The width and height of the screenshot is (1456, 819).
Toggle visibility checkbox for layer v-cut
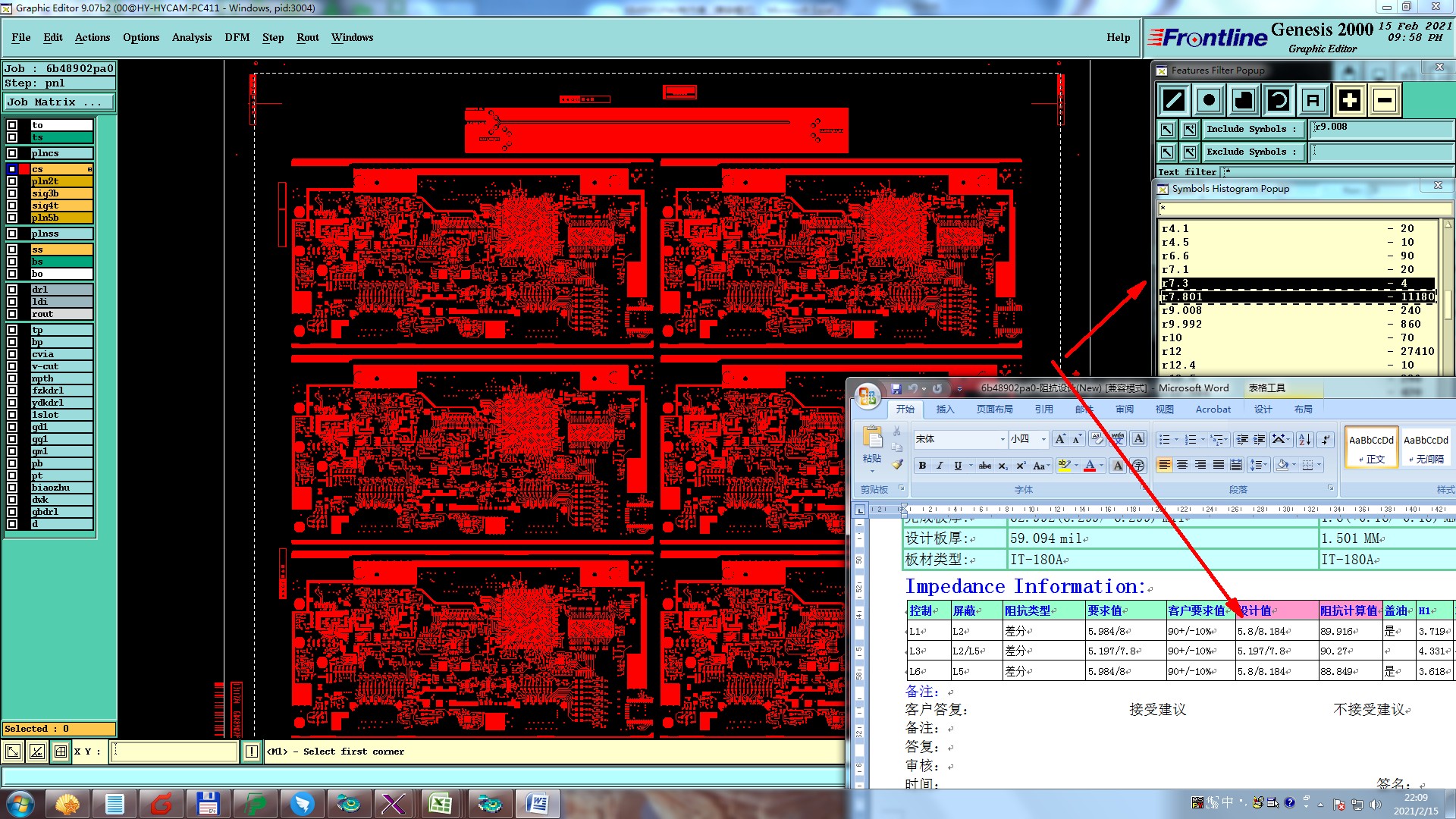point(12,366)
